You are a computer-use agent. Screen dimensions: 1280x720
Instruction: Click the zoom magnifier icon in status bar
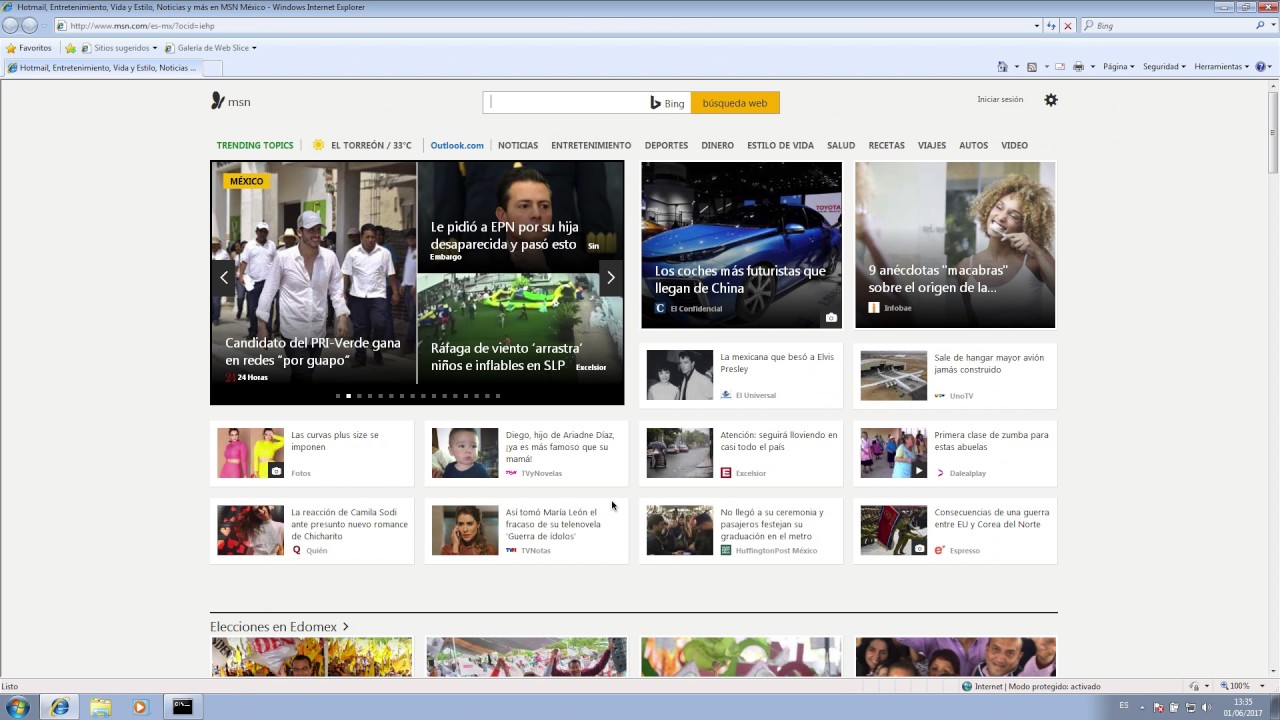click(1222, 686)
